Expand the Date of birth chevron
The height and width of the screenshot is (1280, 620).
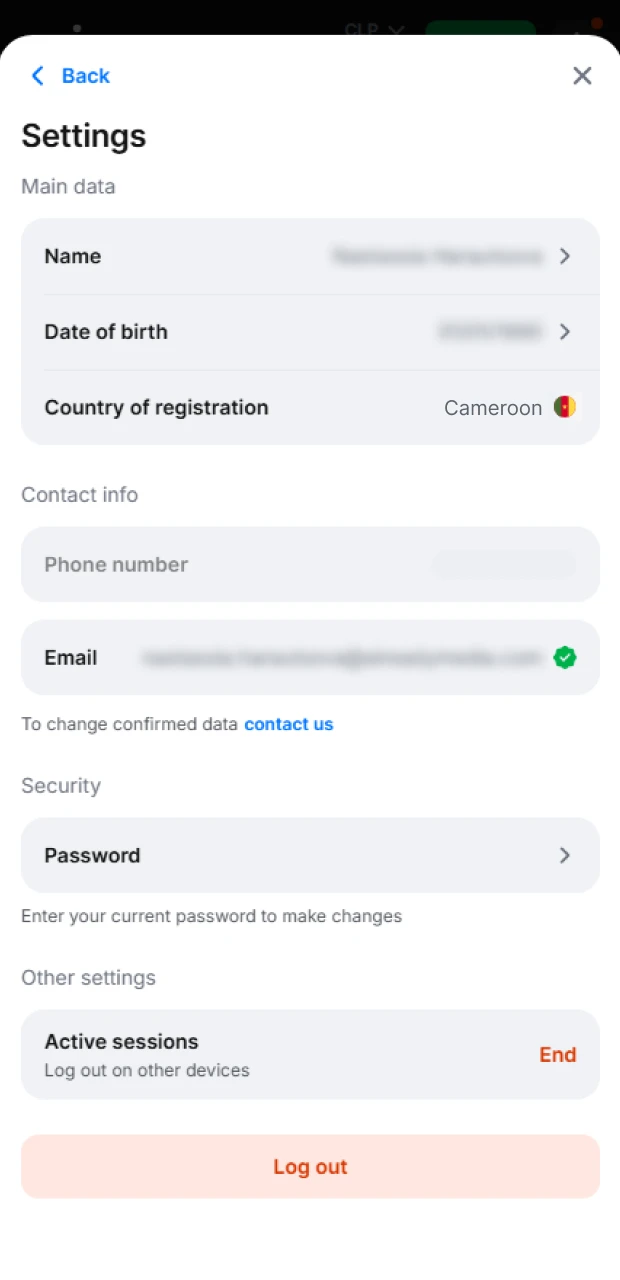pos(565,331)
